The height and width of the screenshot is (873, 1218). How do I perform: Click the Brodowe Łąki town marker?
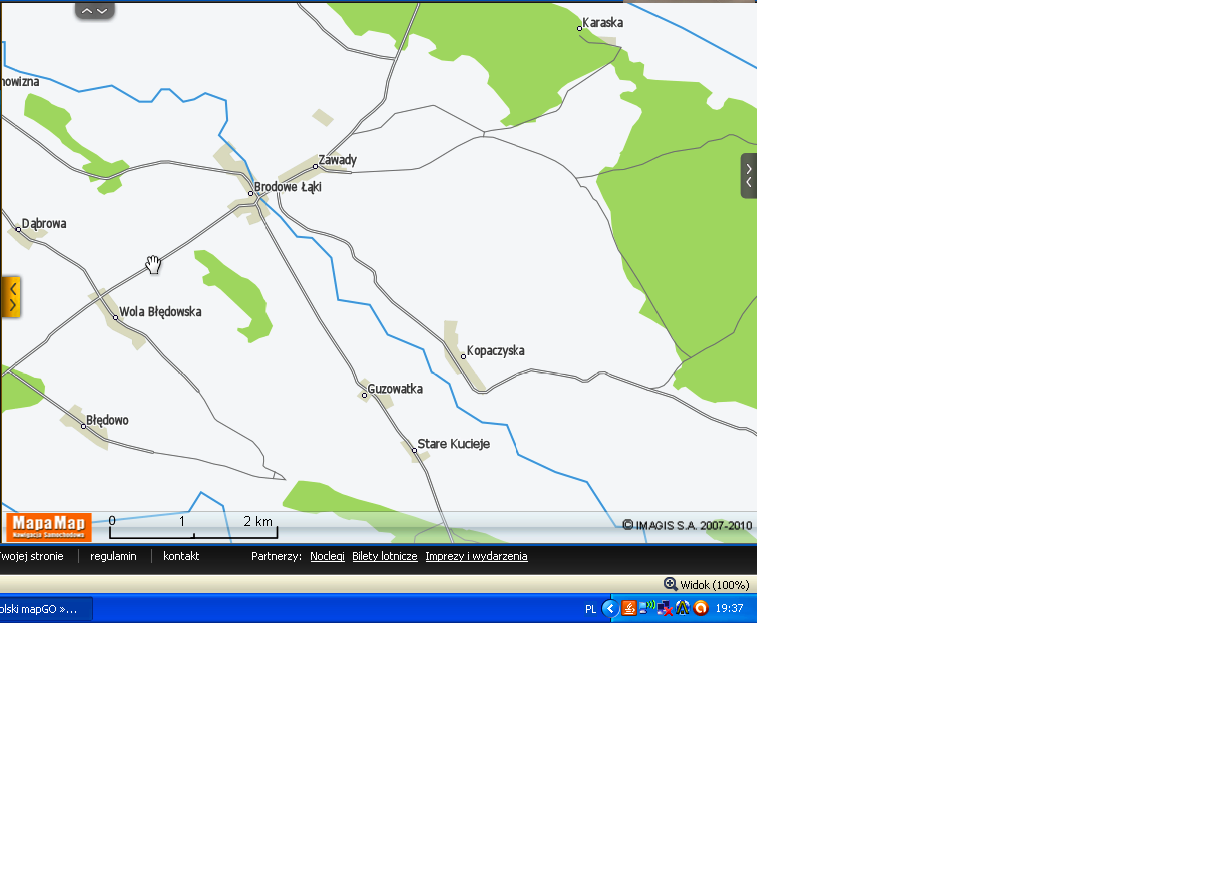(x=251, y=193)
